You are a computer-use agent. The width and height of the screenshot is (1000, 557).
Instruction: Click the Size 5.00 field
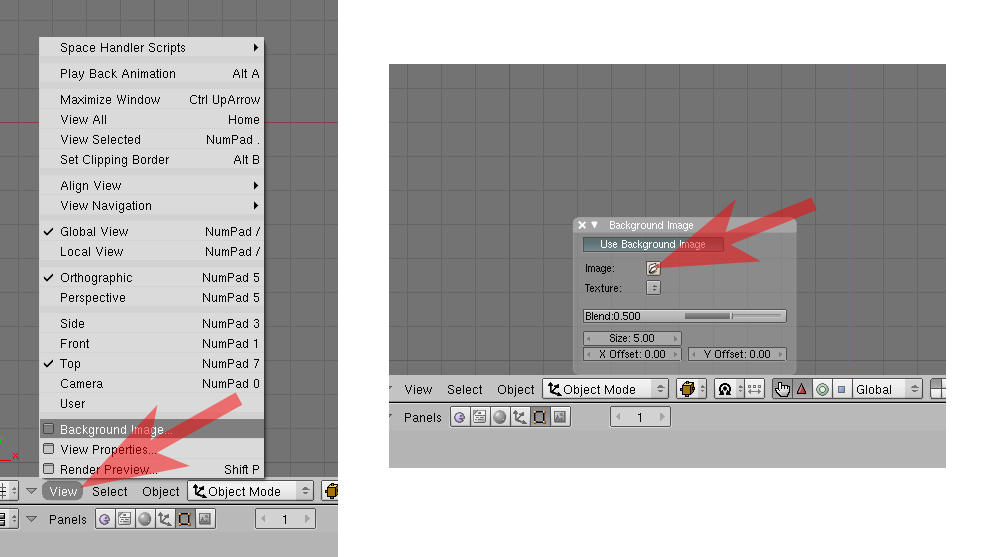pos(632,338)
